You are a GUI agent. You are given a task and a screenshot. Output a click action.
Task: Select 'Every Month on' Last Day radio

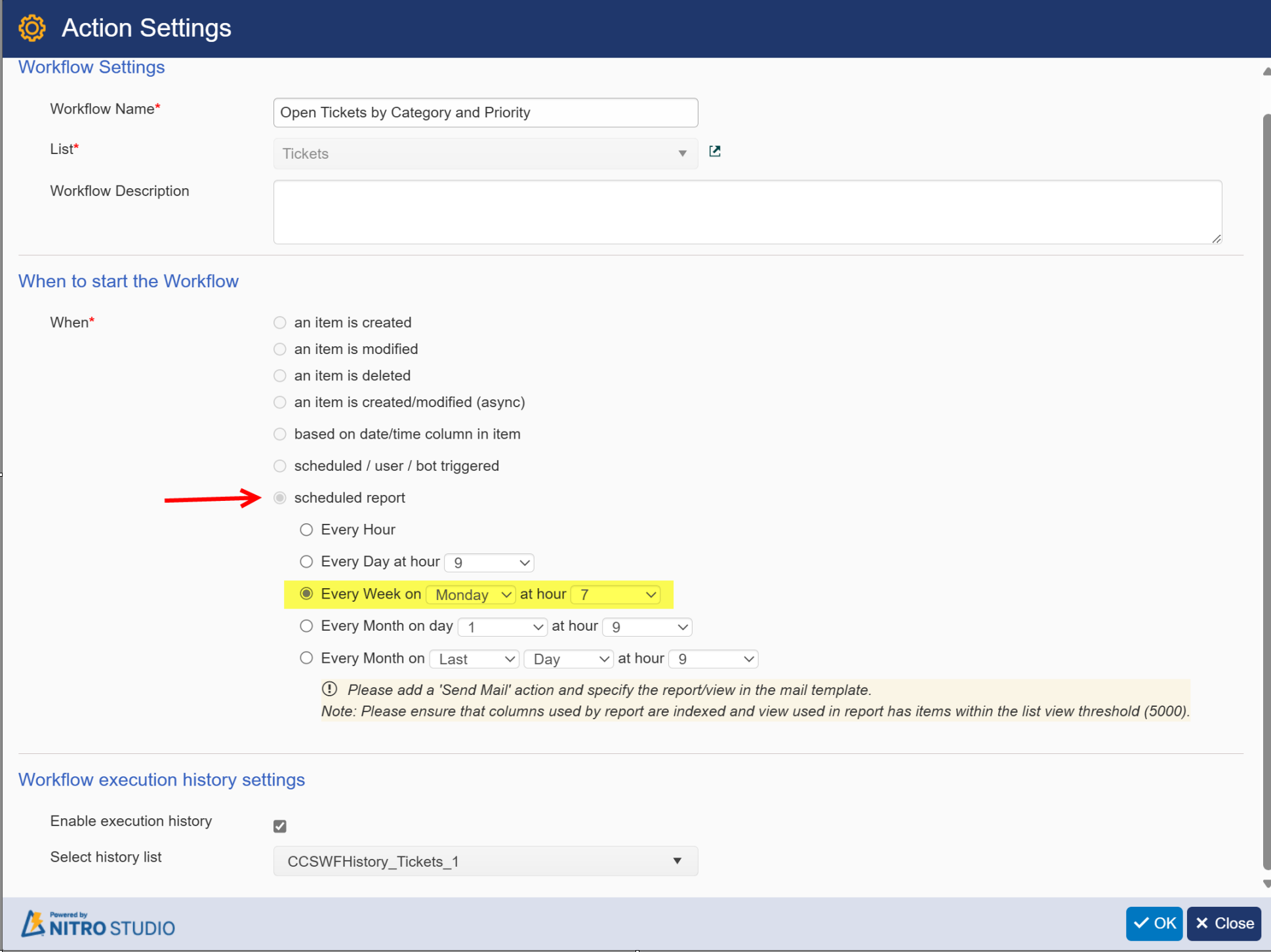tap(306, 658)
